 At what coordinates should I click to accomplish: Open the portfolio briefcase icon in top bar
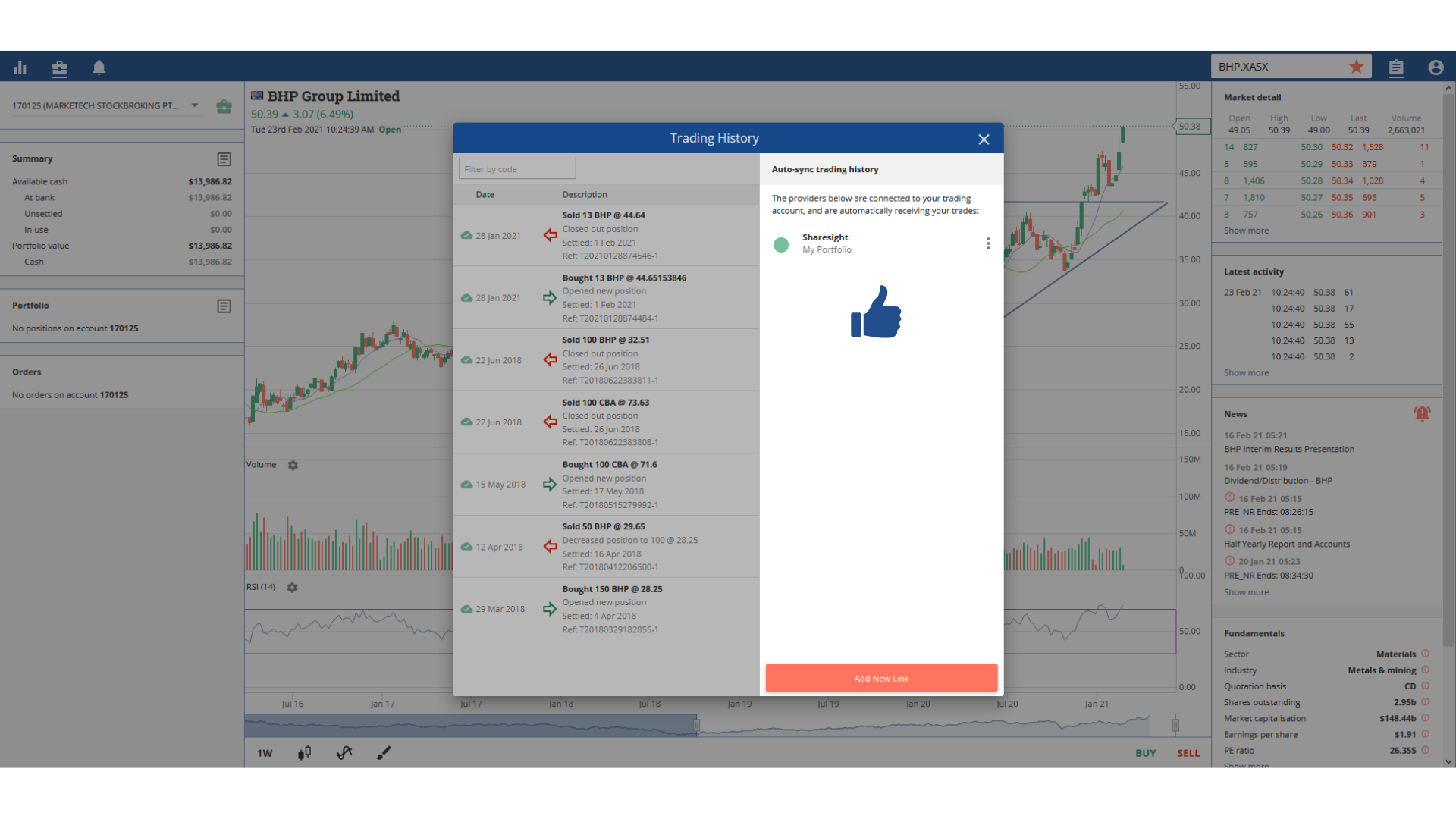(60, 68)
